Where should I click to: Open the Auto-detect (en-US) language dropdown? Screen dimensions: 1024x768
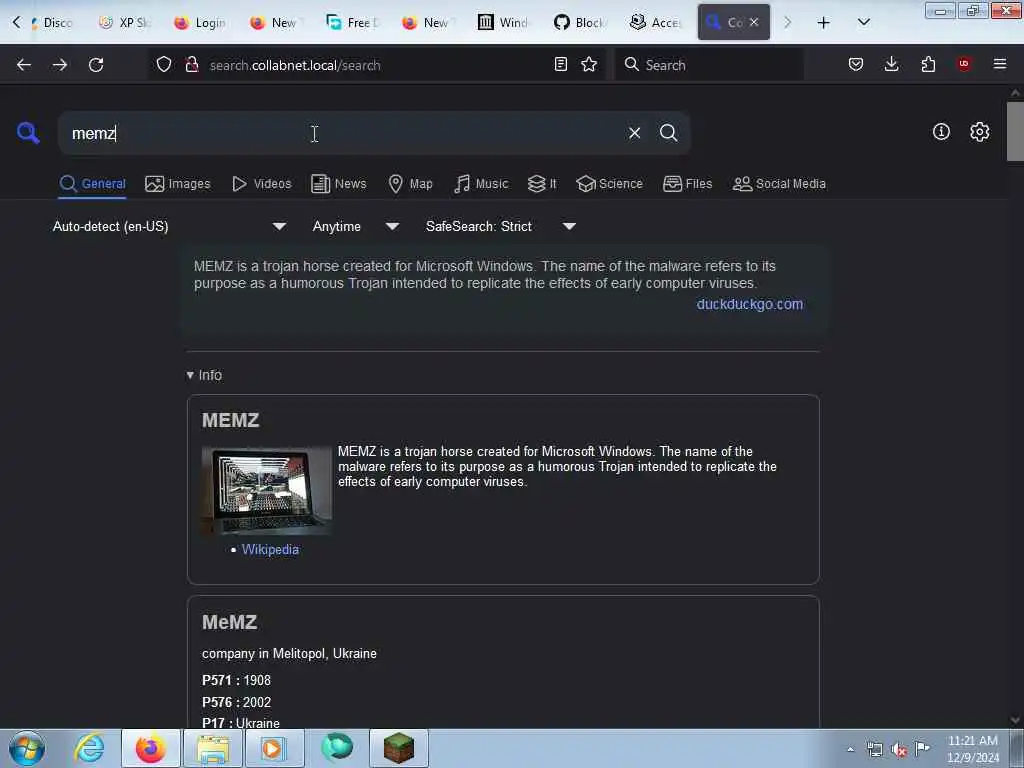170,227
